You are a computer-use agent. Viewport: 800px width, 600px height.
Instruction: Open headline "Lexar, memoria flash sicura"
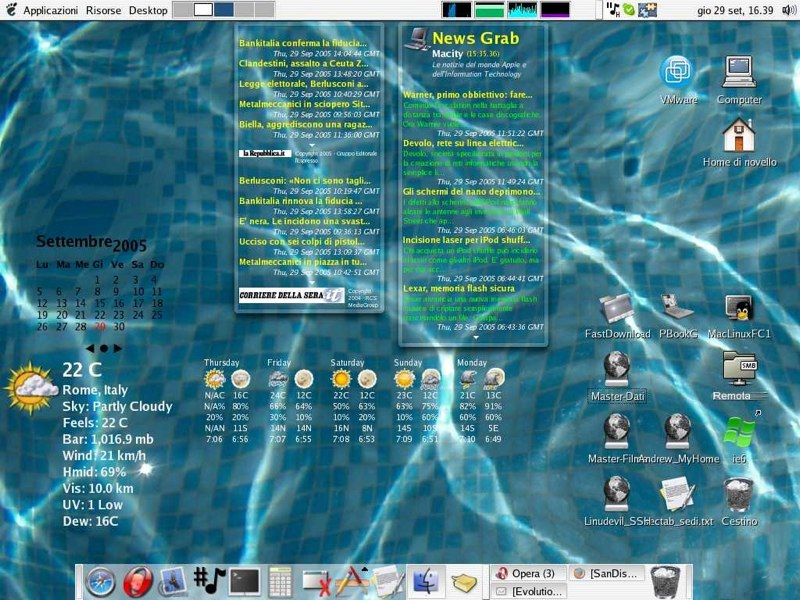459,288
